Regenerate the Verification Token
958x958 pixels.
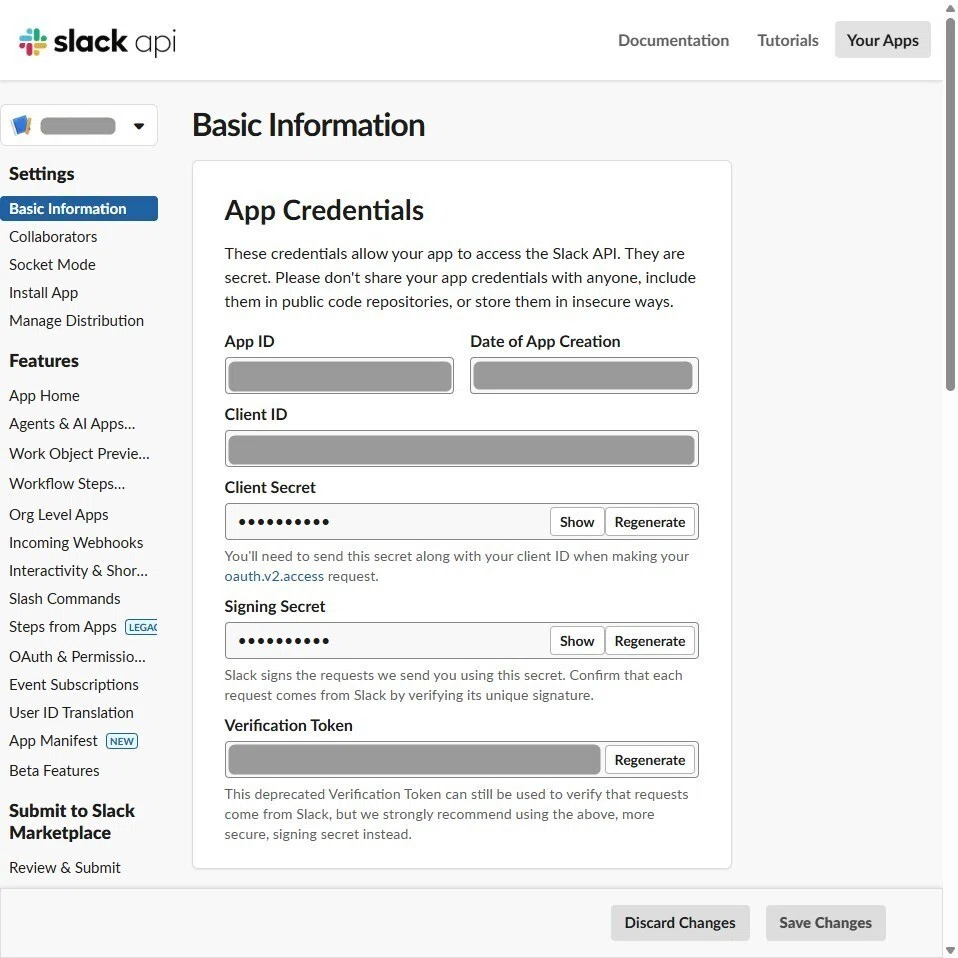tap(649, 761)
